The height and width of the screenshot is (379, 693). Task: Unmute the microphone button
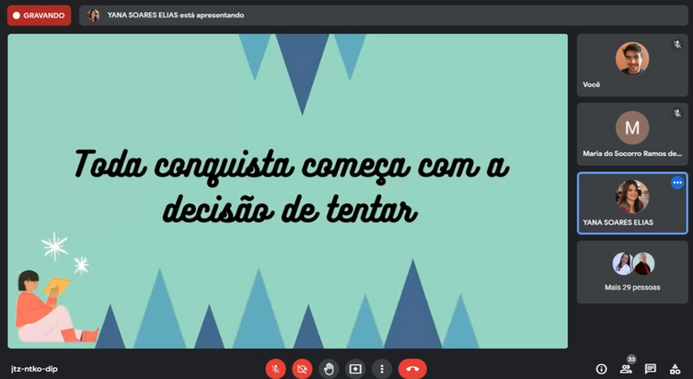pyautogui.click(x=276, y=369)
